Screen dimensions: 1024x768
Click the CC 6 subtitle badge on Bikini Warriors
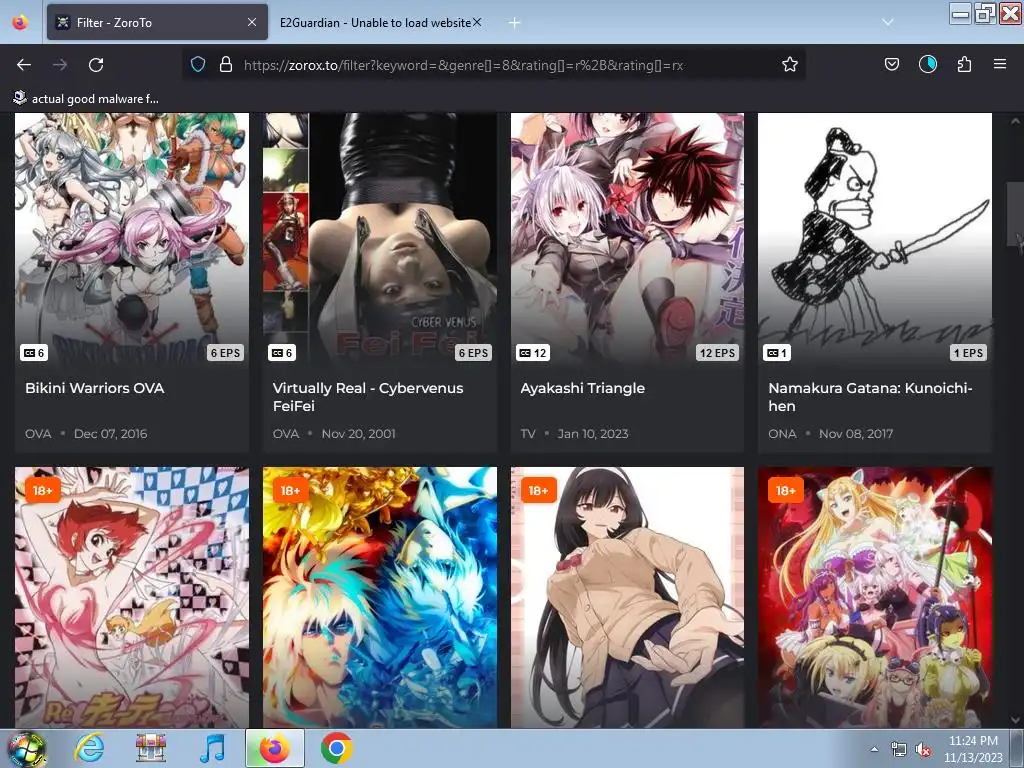click(34, 353)
